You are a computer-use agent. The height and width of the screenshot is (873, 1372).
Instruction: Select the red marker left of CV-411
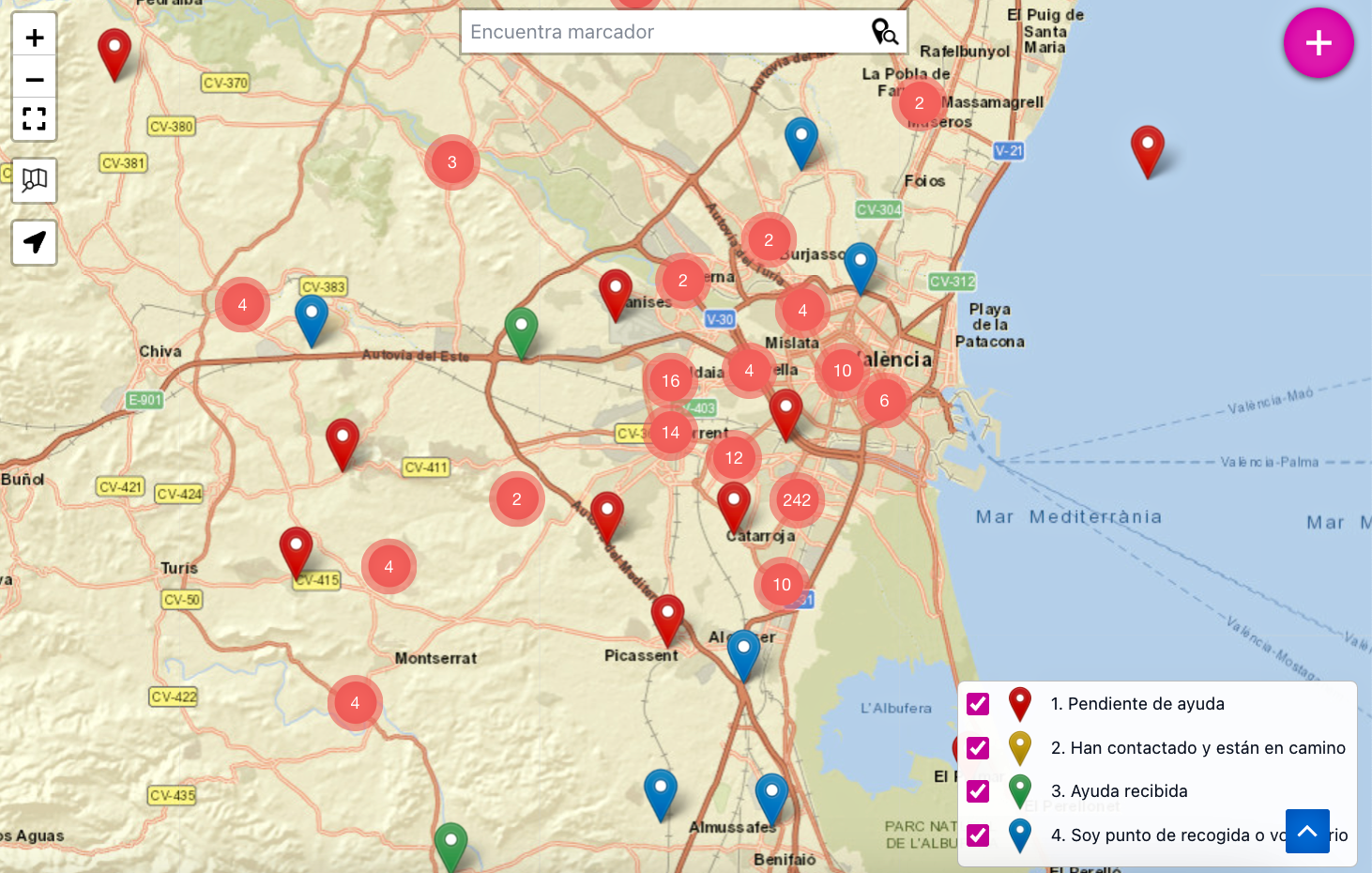343,444
